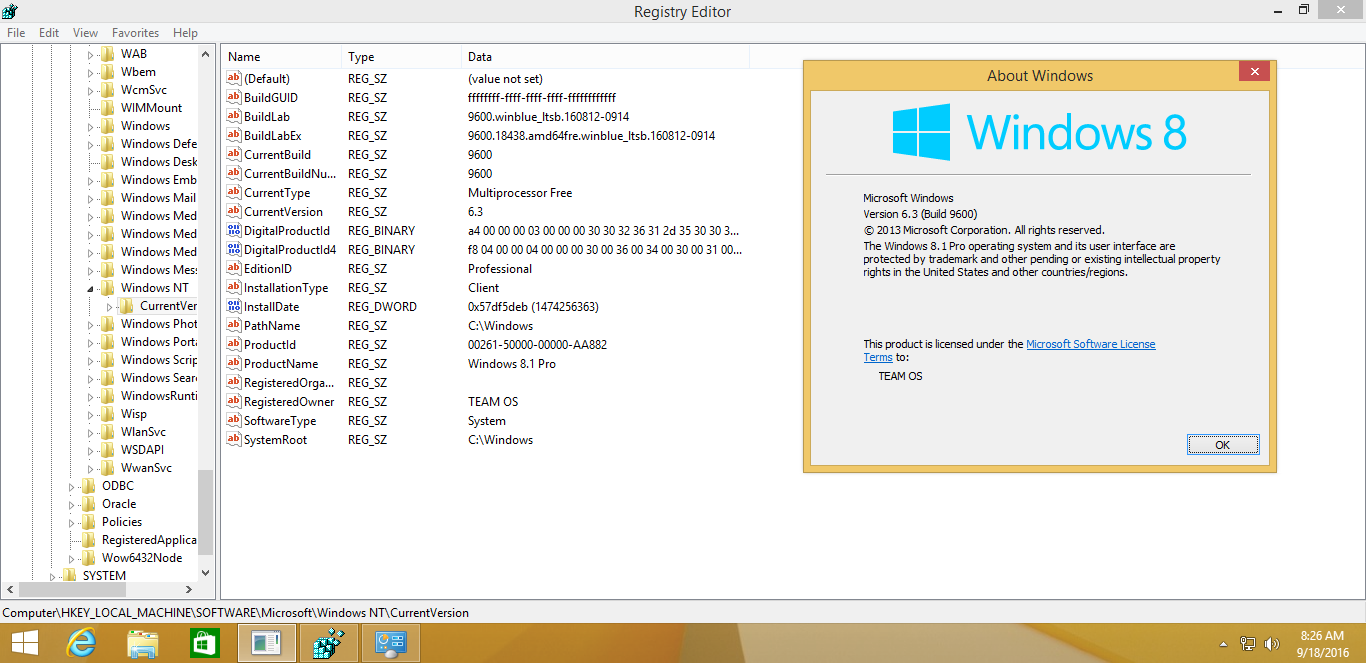The image size is (1366, 663).
Task: Select the WindowsRunti tree key
Action: click(158, 396)
